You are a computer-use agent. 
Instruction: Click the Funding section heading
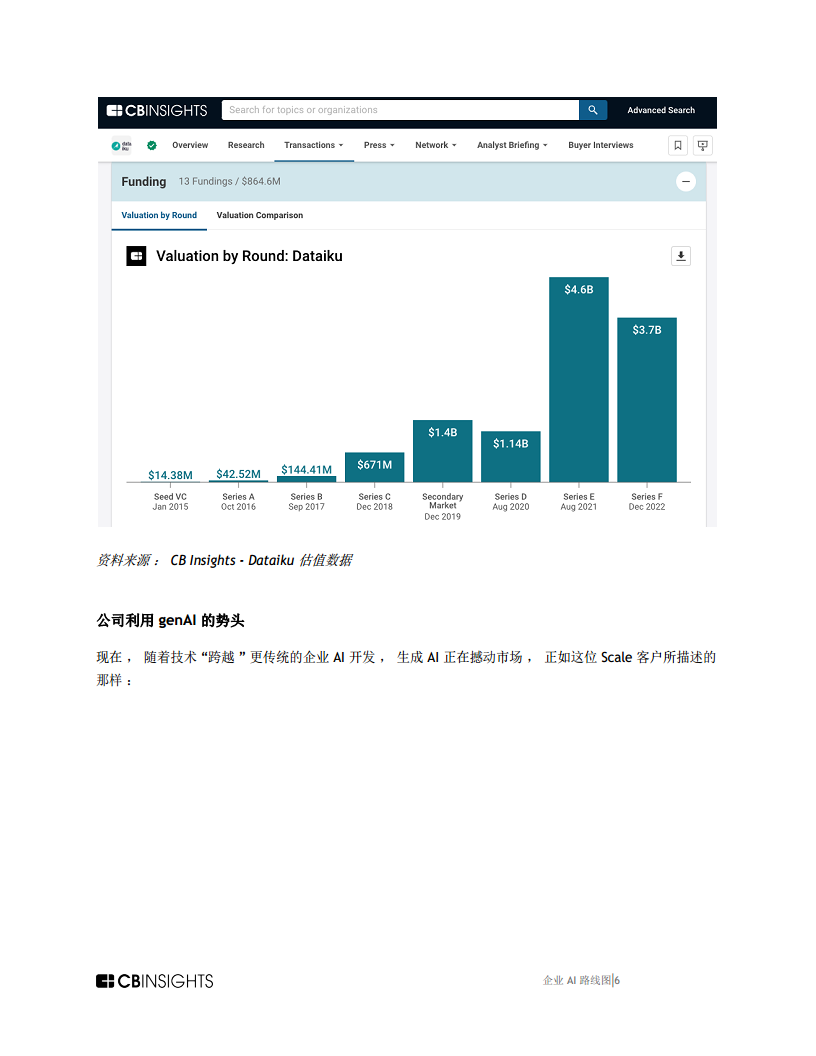pyautogui.click(x=143, y=182)
